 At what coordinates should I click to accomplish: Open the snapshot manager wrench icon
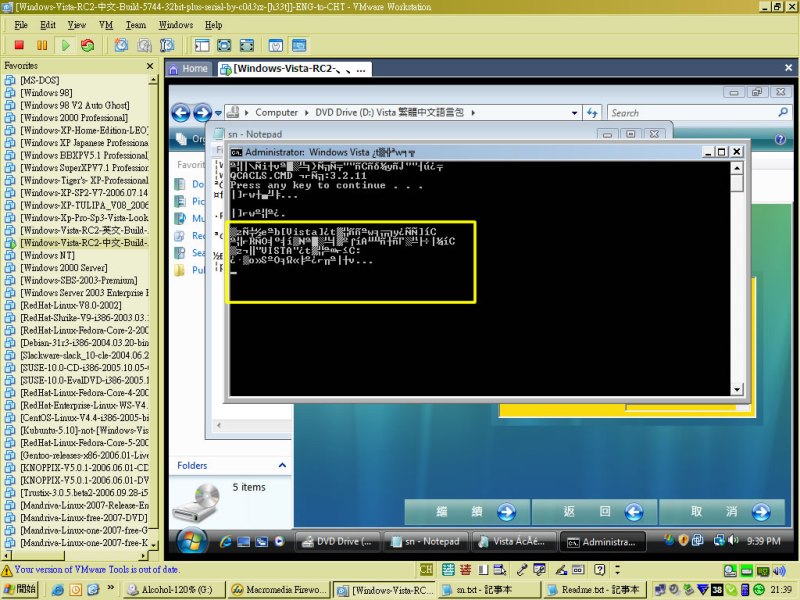coord(167,45)
